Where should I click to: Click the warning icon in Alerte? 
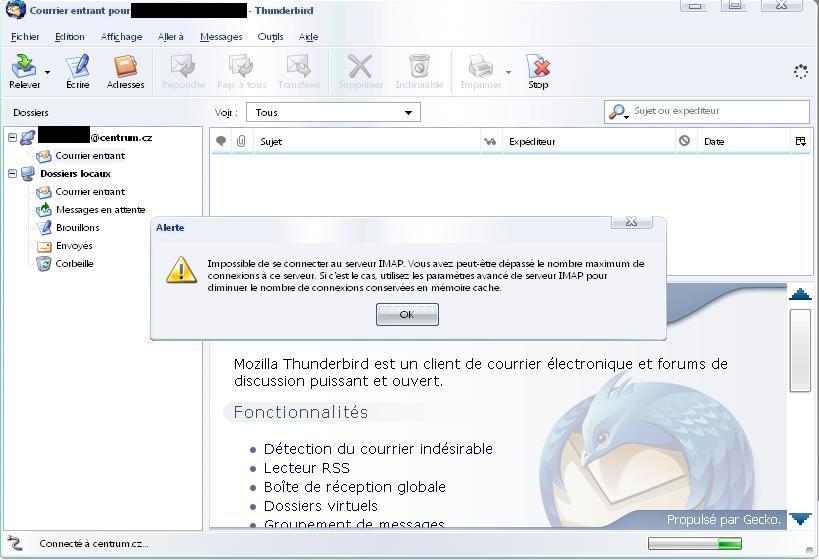pos(181,270)
